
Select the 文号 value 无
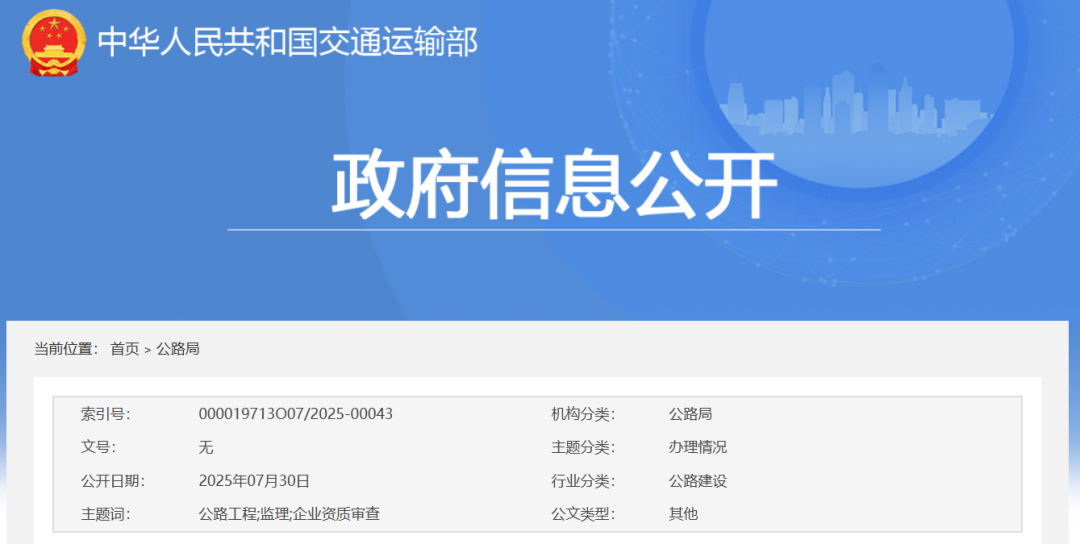pos(206,448)
